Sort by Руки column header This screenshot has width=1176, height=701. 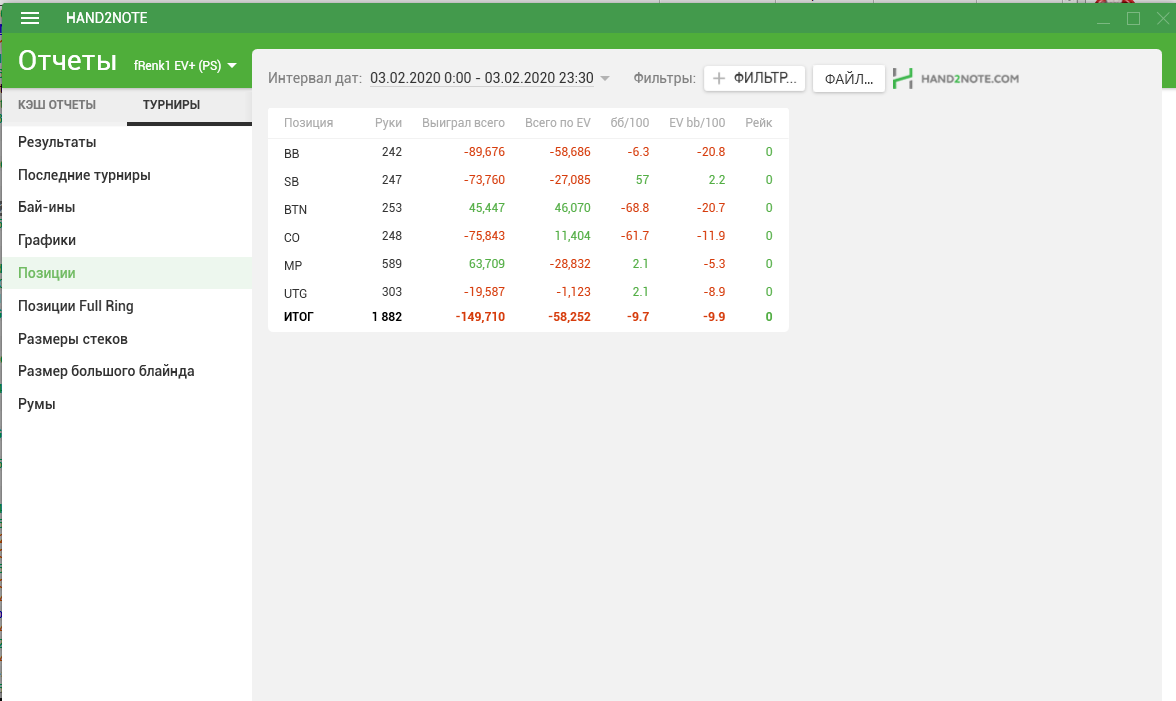coord(388,122)
